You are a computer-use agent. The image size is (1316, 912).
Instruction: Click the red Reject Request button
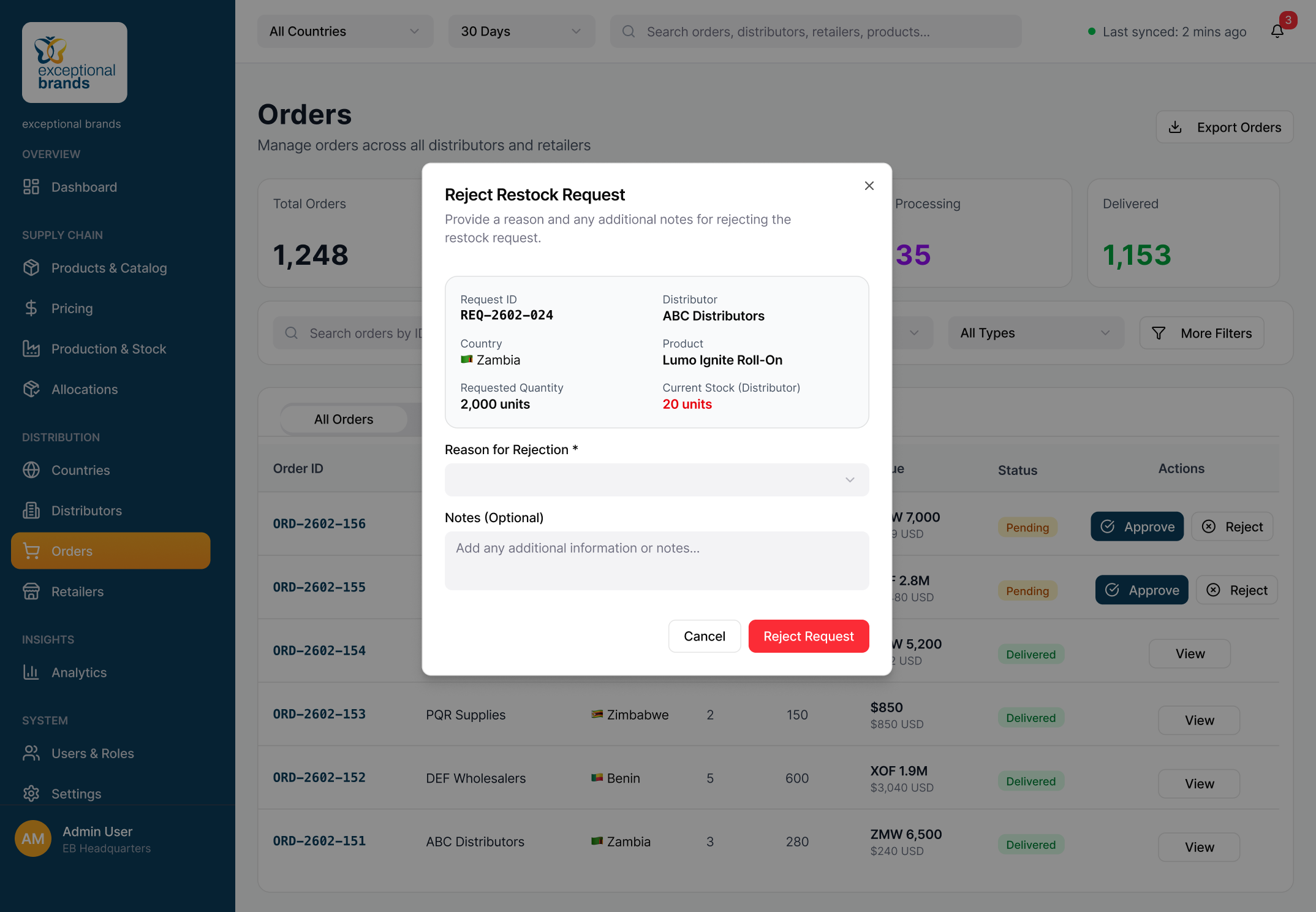[809, 636]
